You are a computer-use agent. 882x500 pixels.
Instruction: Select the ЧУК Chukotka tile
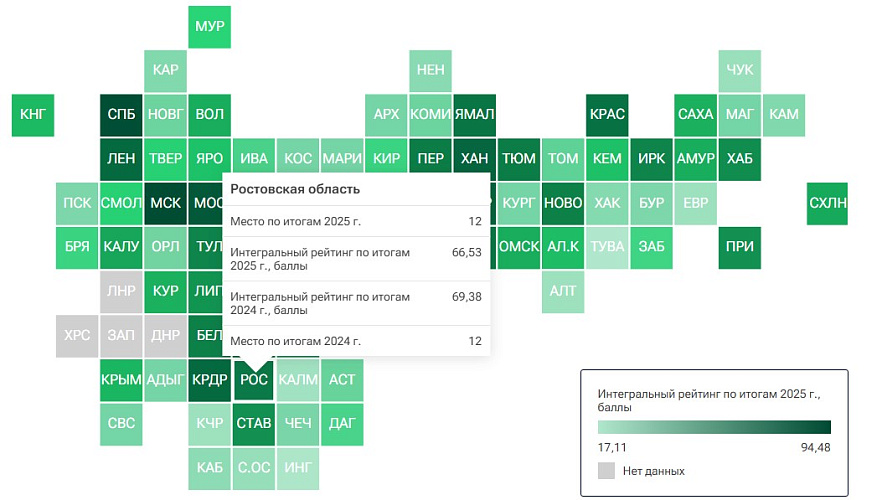[x=740, y=70]
